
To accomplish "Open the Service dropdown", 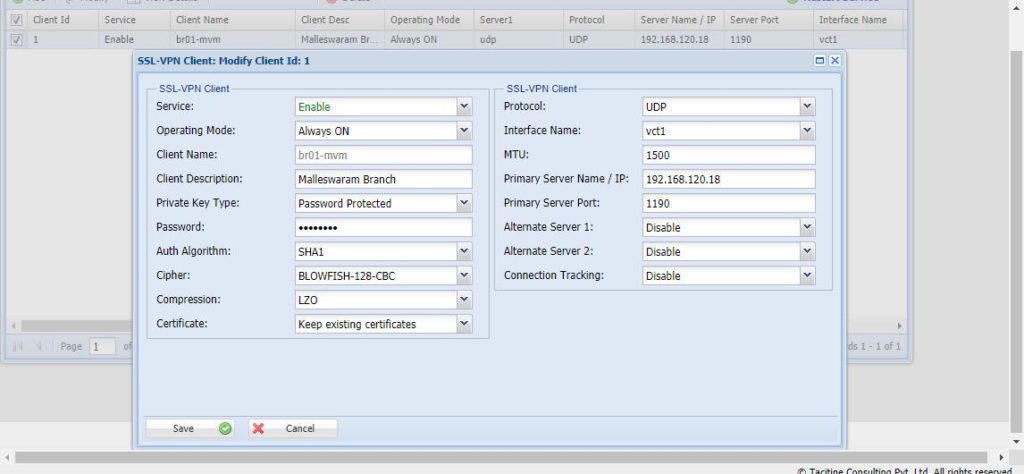I will [463, 106].
